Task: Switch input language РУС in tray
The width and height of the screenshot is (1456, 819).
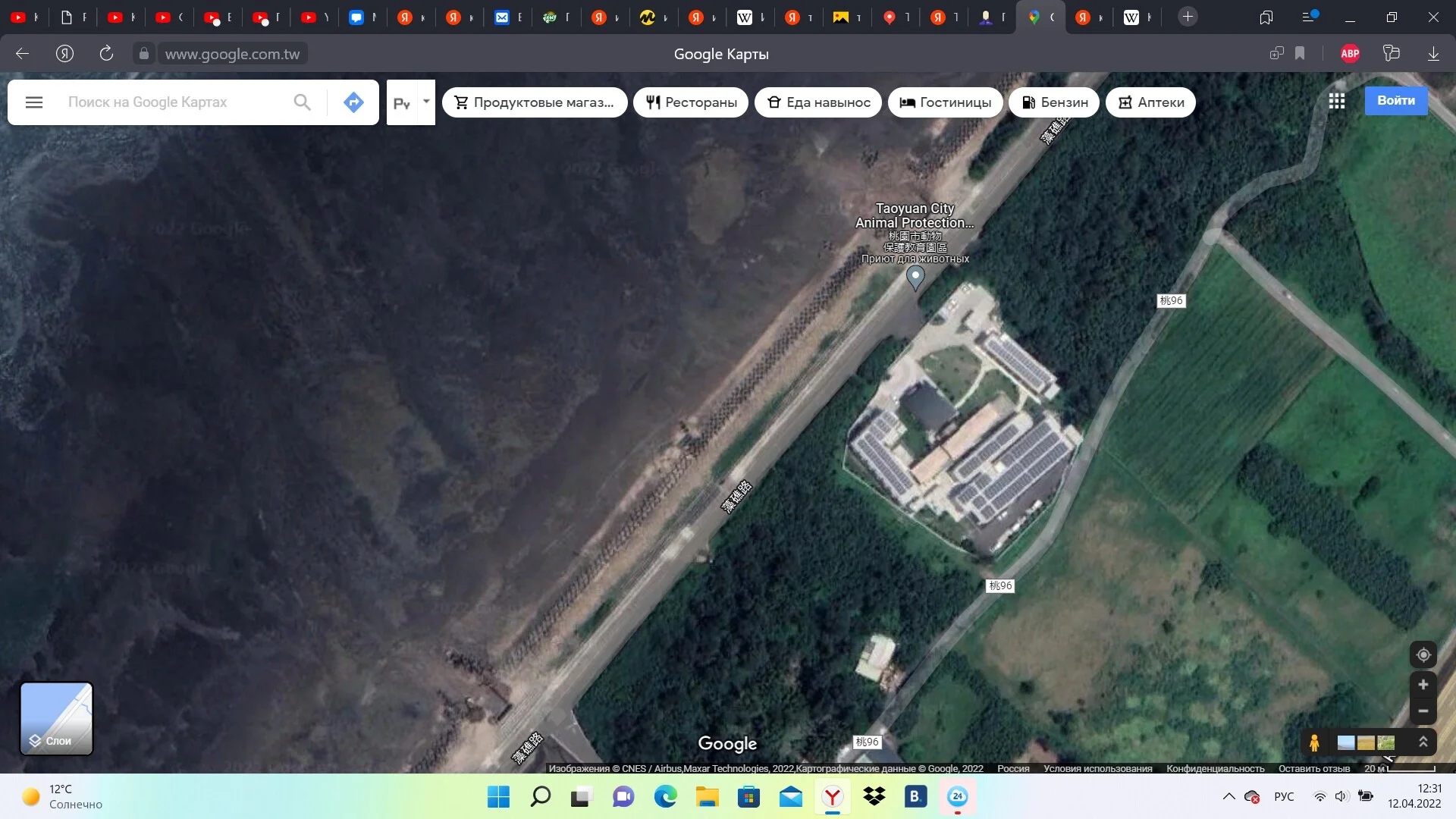Action: pos(1284,797)
